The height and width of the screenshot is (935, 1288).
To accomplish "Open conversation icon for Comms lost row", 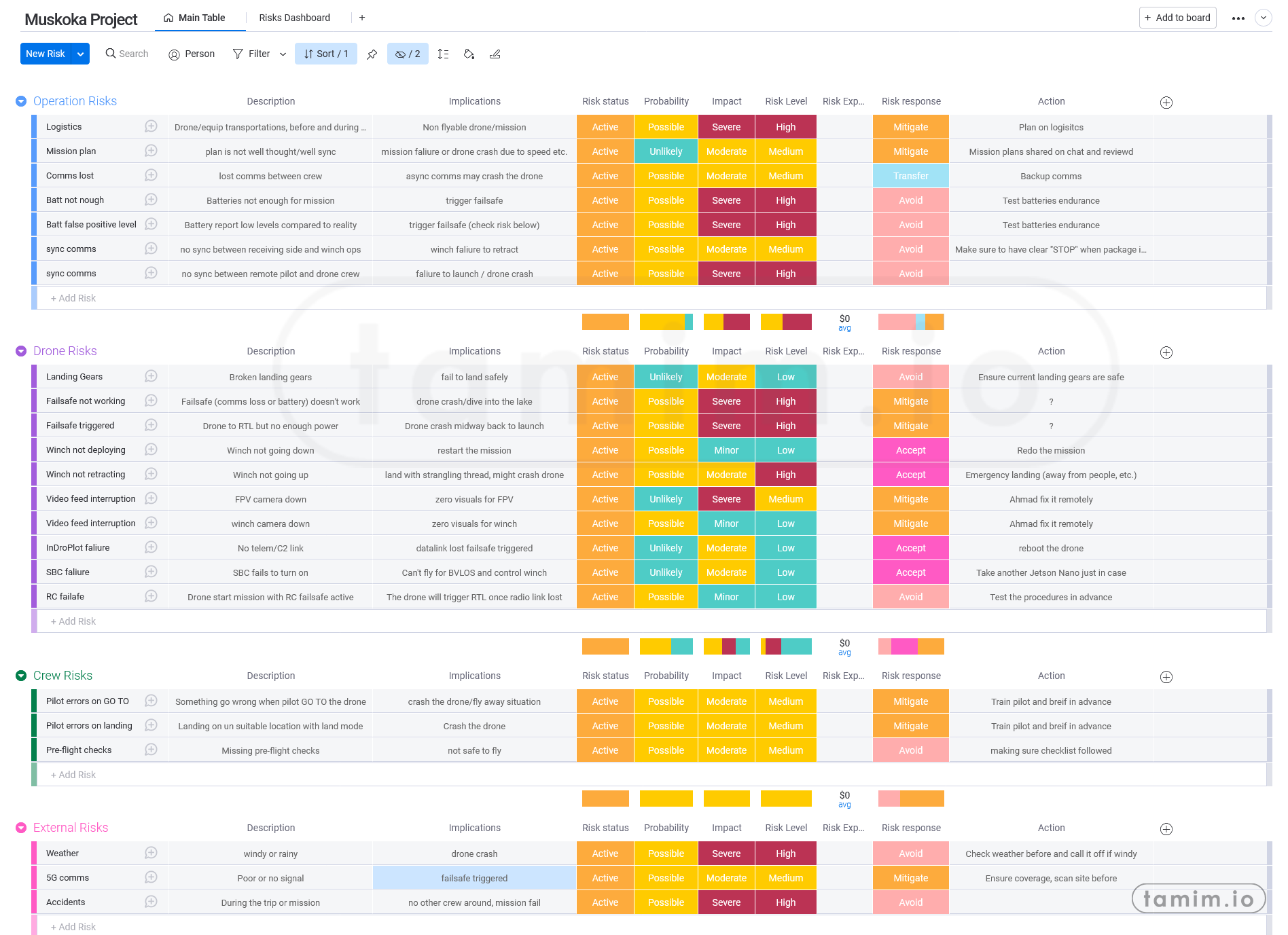I will click(151, 175).
